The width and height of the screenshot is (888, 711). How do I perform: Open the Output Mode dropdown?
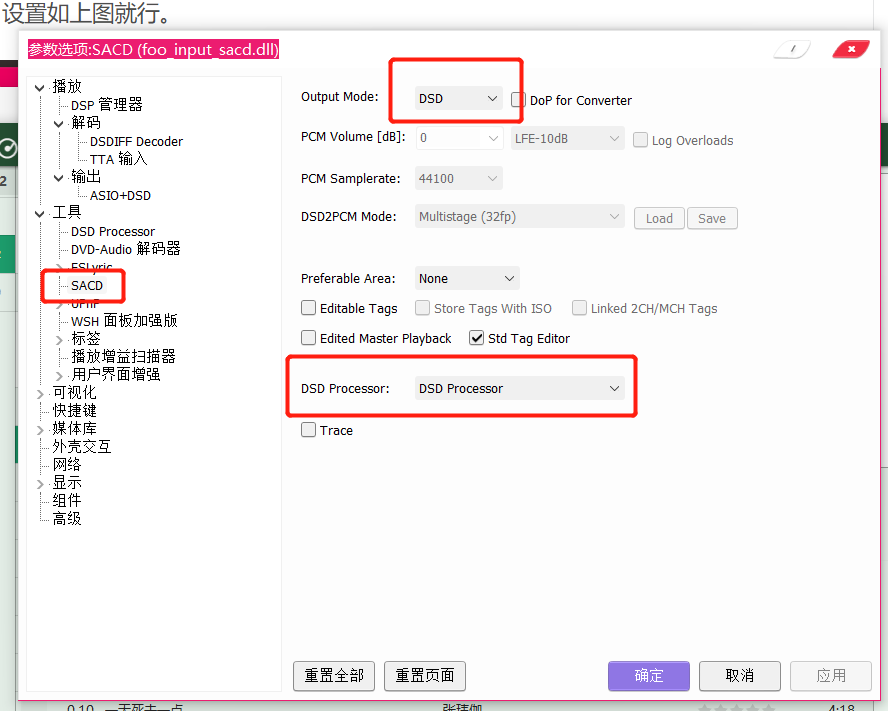click(458, 98)
